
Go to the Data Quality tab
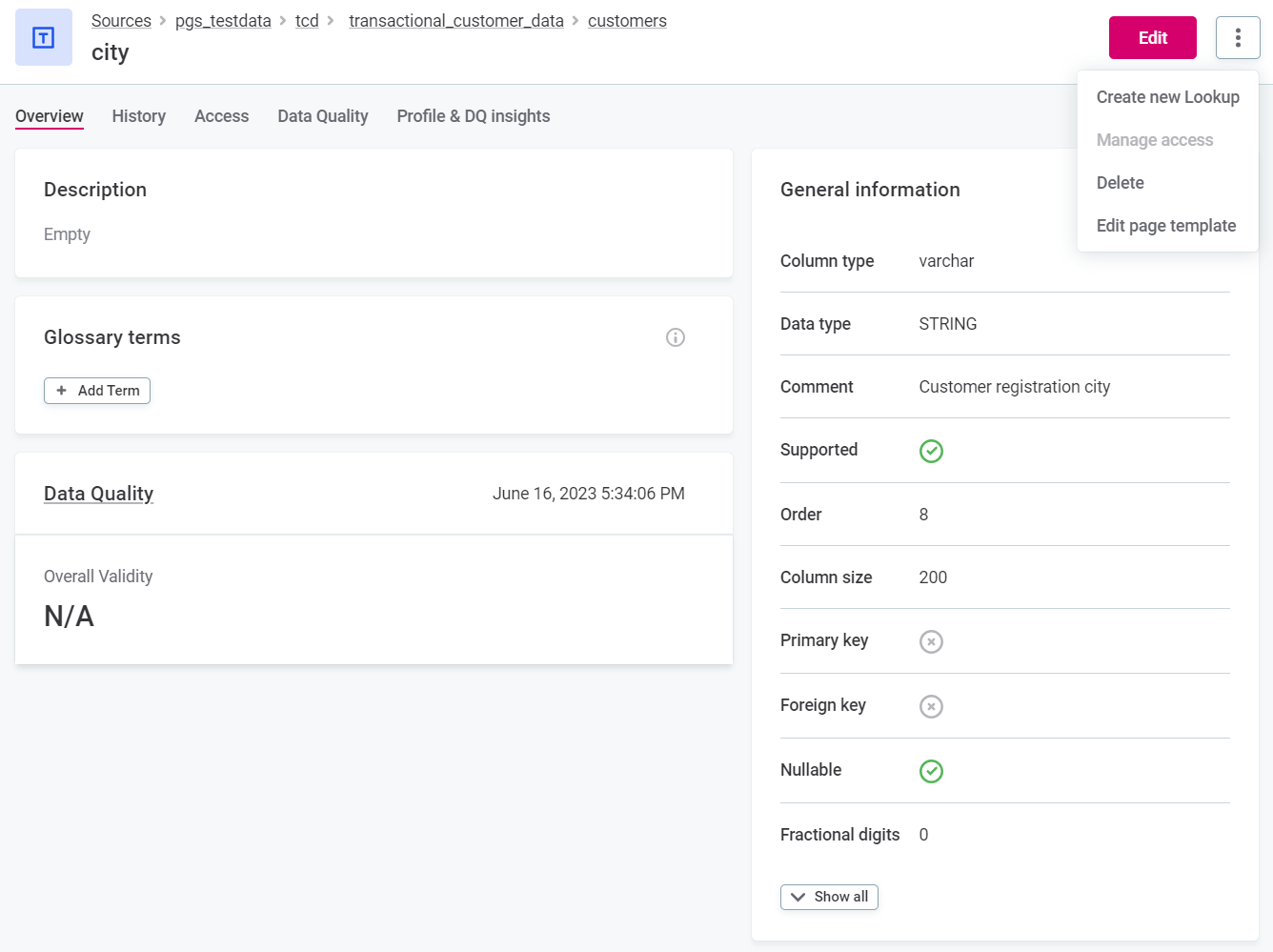click(322, 116)
